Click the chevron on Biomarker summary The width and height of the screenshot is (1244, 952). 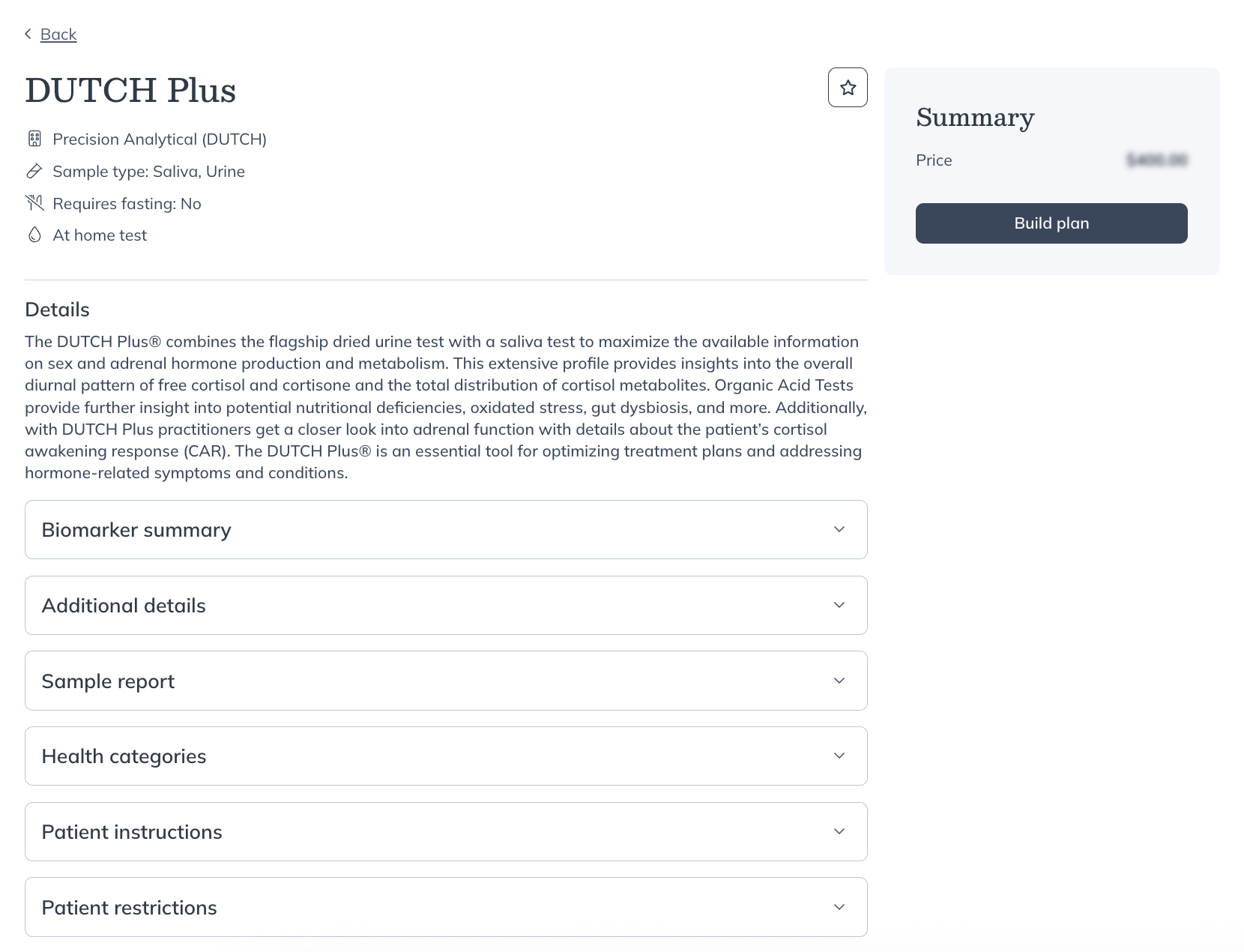(839, 530)
